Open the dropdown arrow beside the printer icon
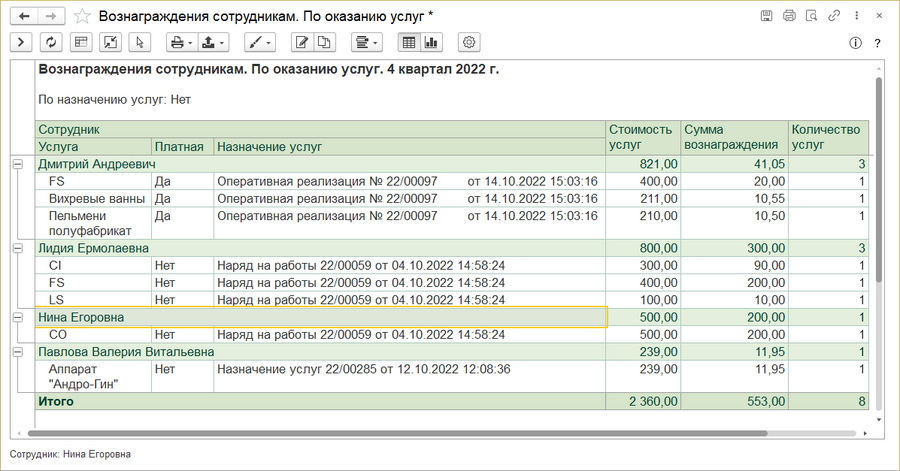This screenshot has height=471, width=900. [191, 43]
